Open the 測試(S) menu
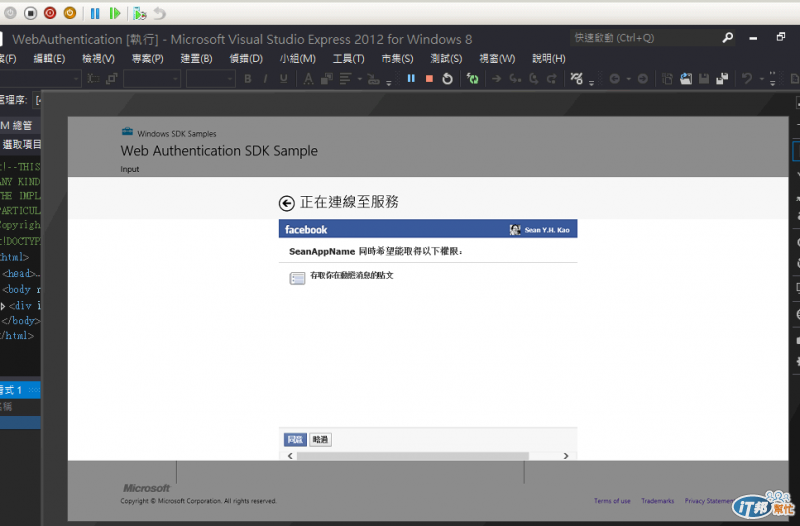 pos(446,59)
